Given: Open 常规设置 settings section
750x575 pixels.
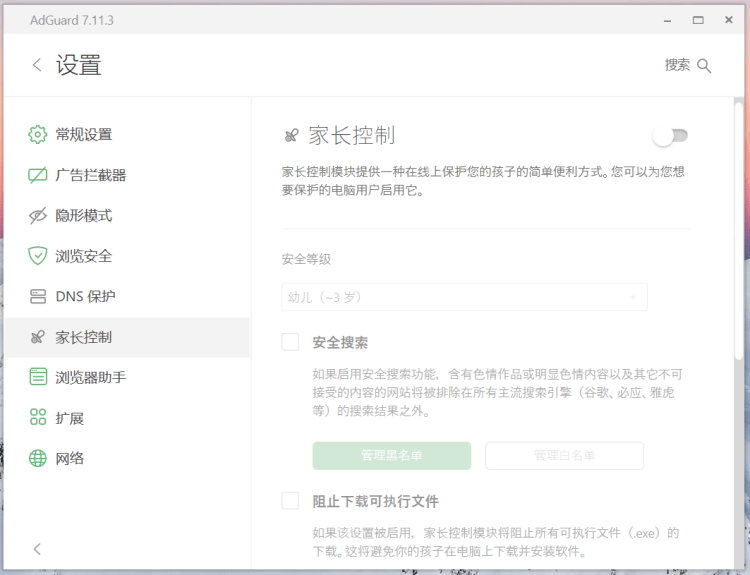Looking at the screenshot, I should (127, 134).
